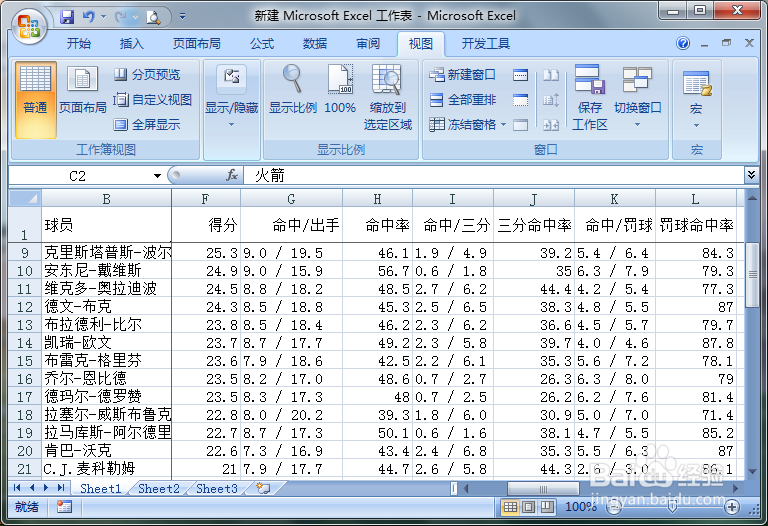
Task: Click the Insert Function fx button
Action: [232, 175]
